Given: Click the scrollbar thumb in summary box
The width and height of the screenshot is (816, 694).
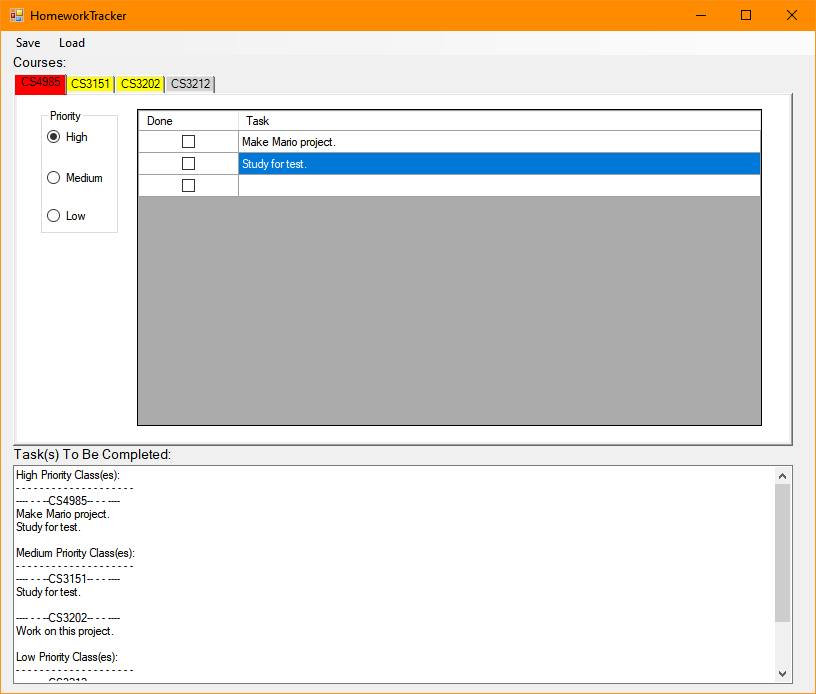Looking at the screenshot, I should tap(782, 553).
